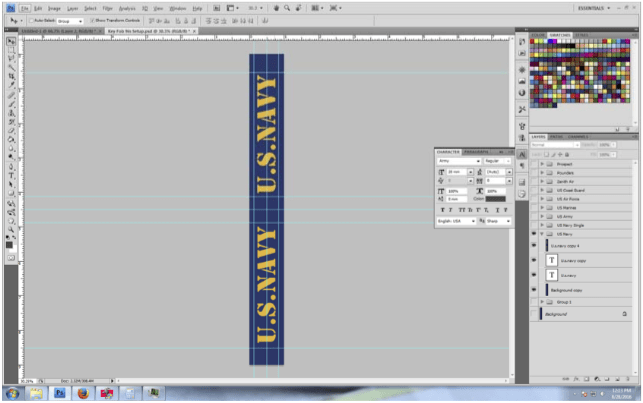Click the foreground color swatch in toolbox
643x403 pixels.
point(9,245)
